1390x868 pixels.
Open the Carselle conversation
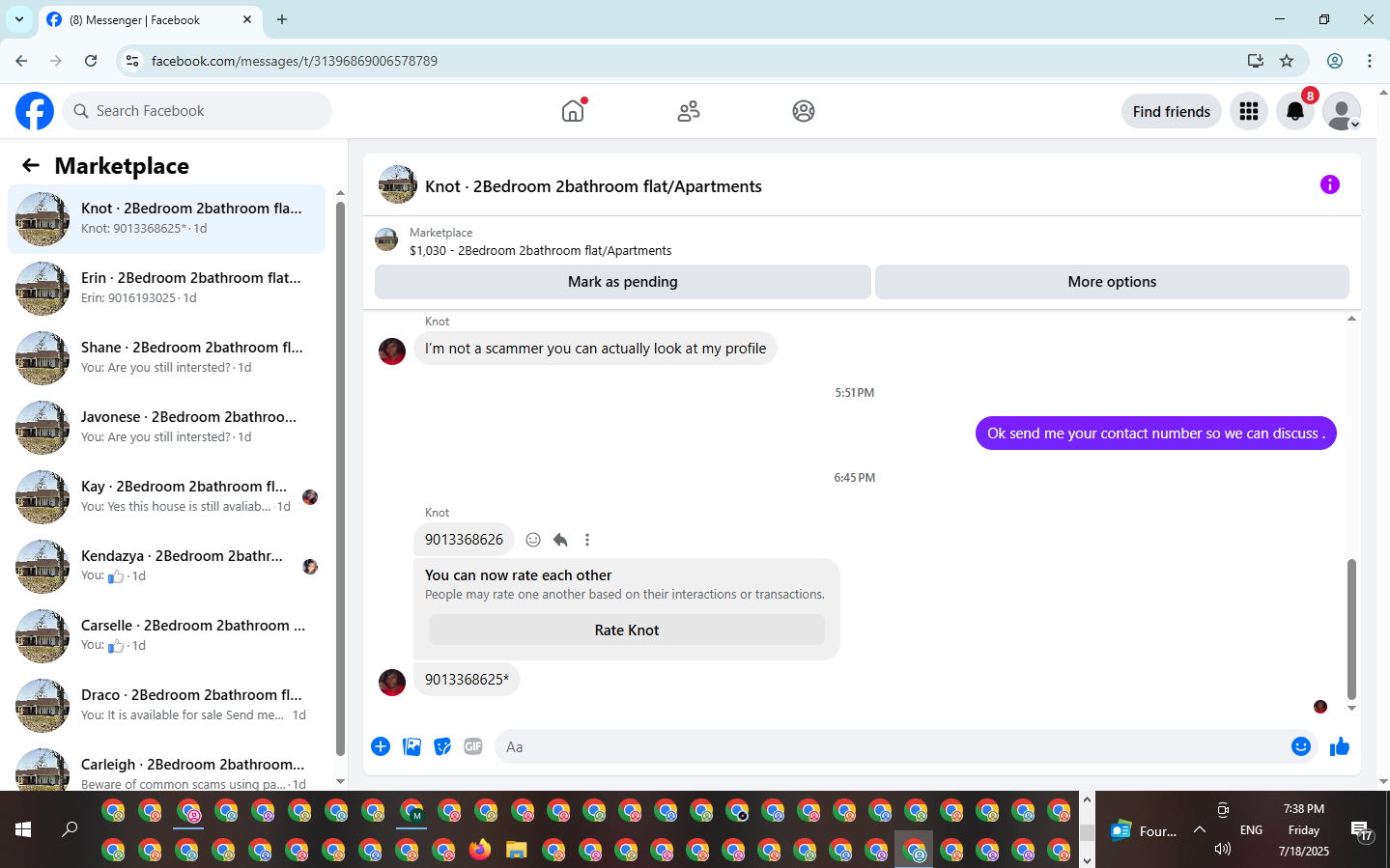[x=167, y=636]
